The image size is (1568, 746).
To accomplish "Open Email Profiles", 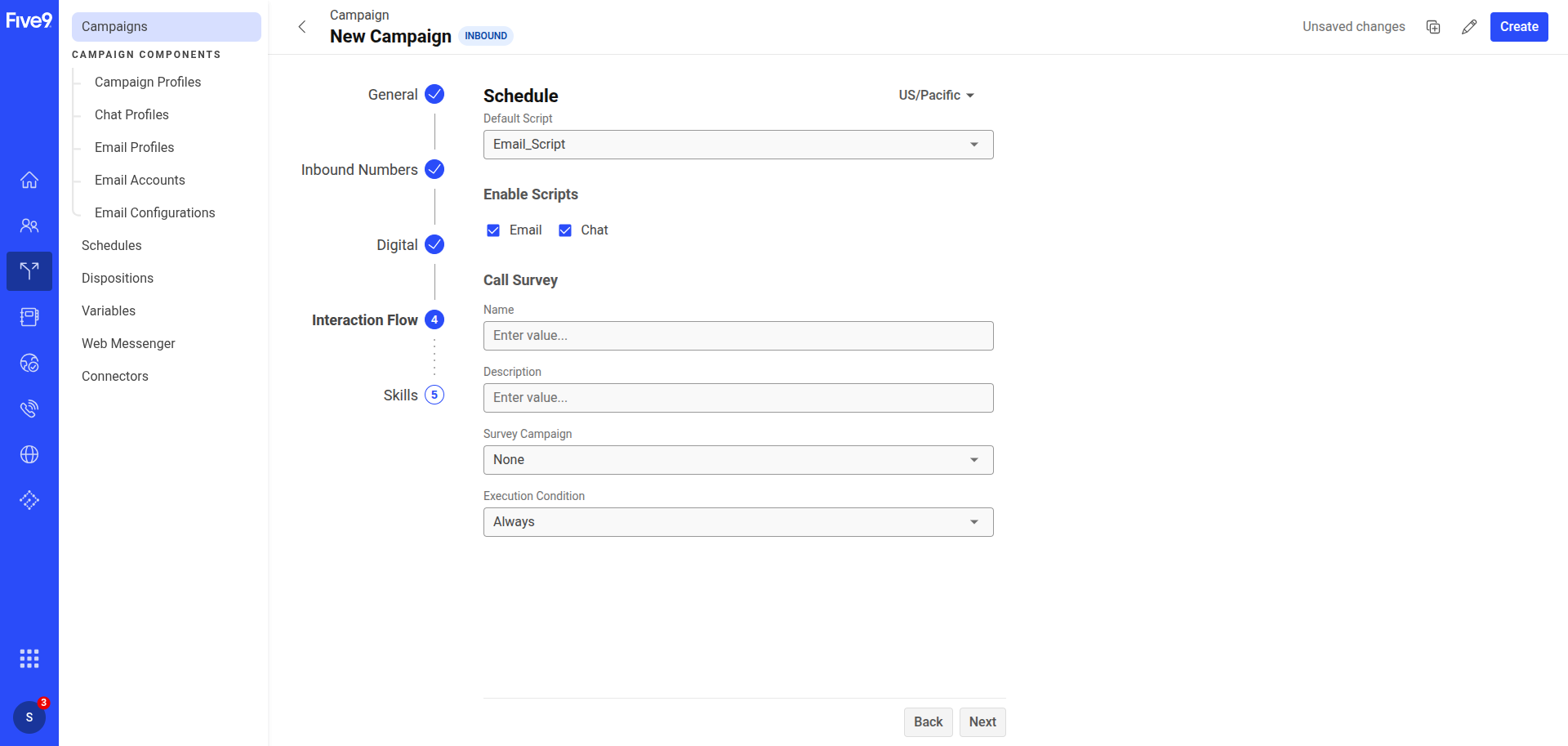I will pos(135,147).
